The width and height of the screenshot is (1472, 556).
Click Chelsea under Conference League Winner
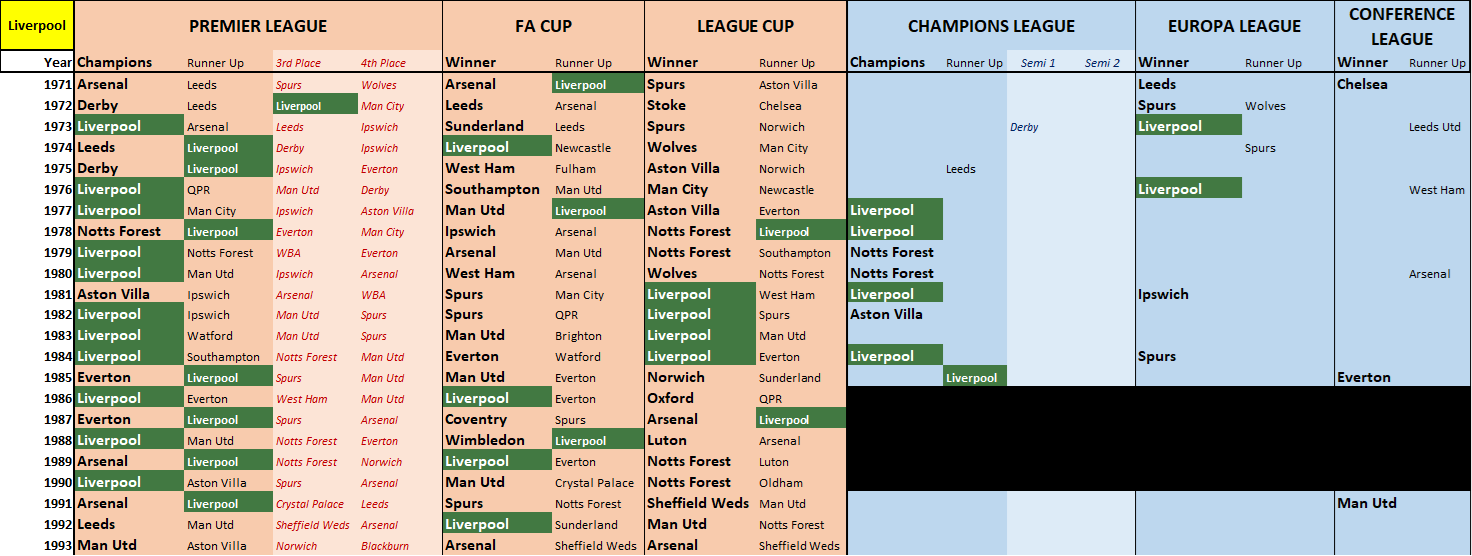1362,85
